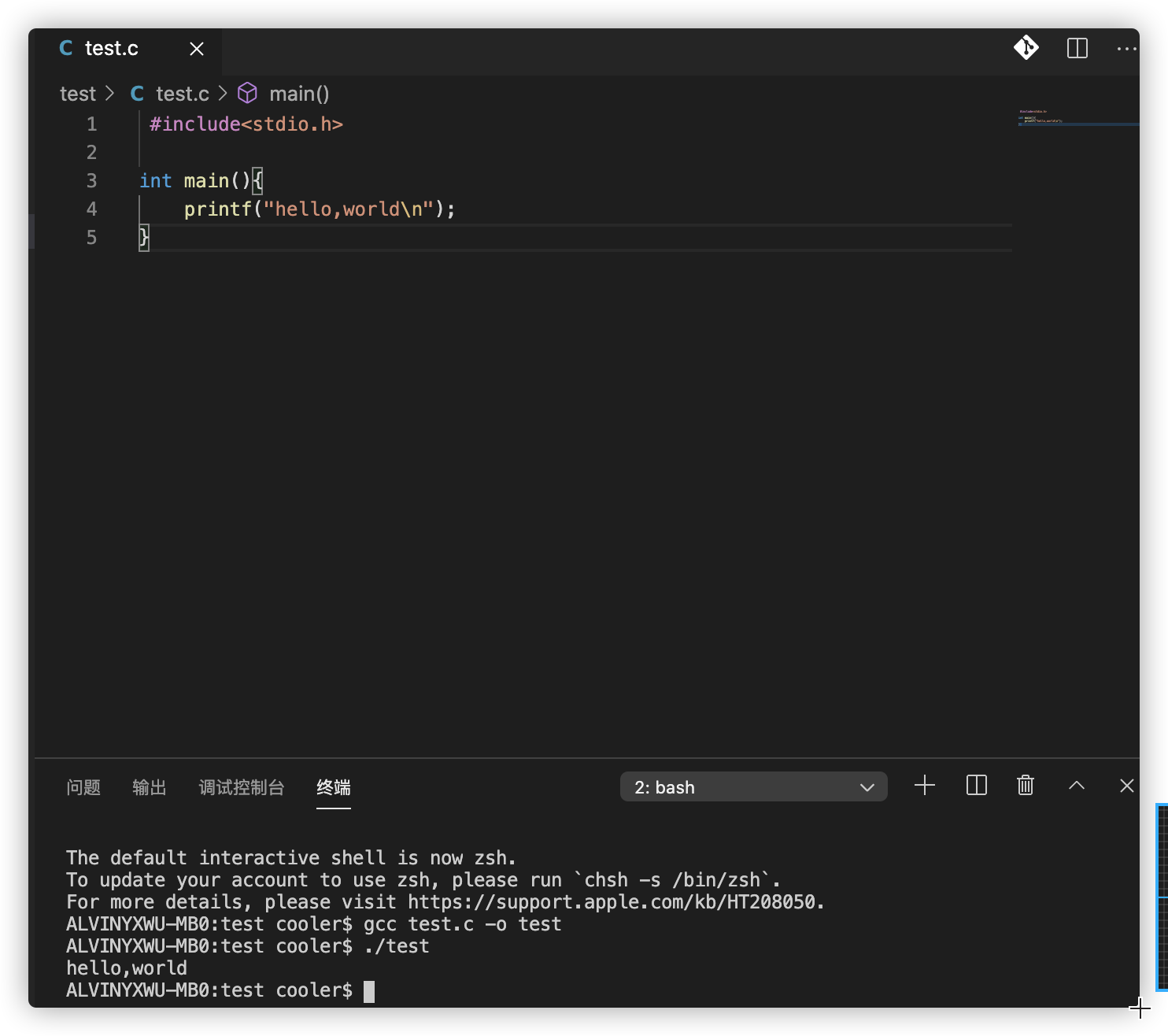The width and height of the screenshot is (1168, 1036).
Task: Kill the terminal with trash icon
Action: 1026,785
